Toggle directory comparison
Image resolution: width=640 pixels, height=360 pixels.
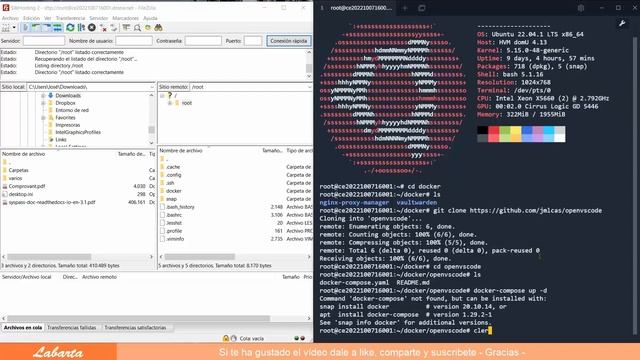point(137,28)
